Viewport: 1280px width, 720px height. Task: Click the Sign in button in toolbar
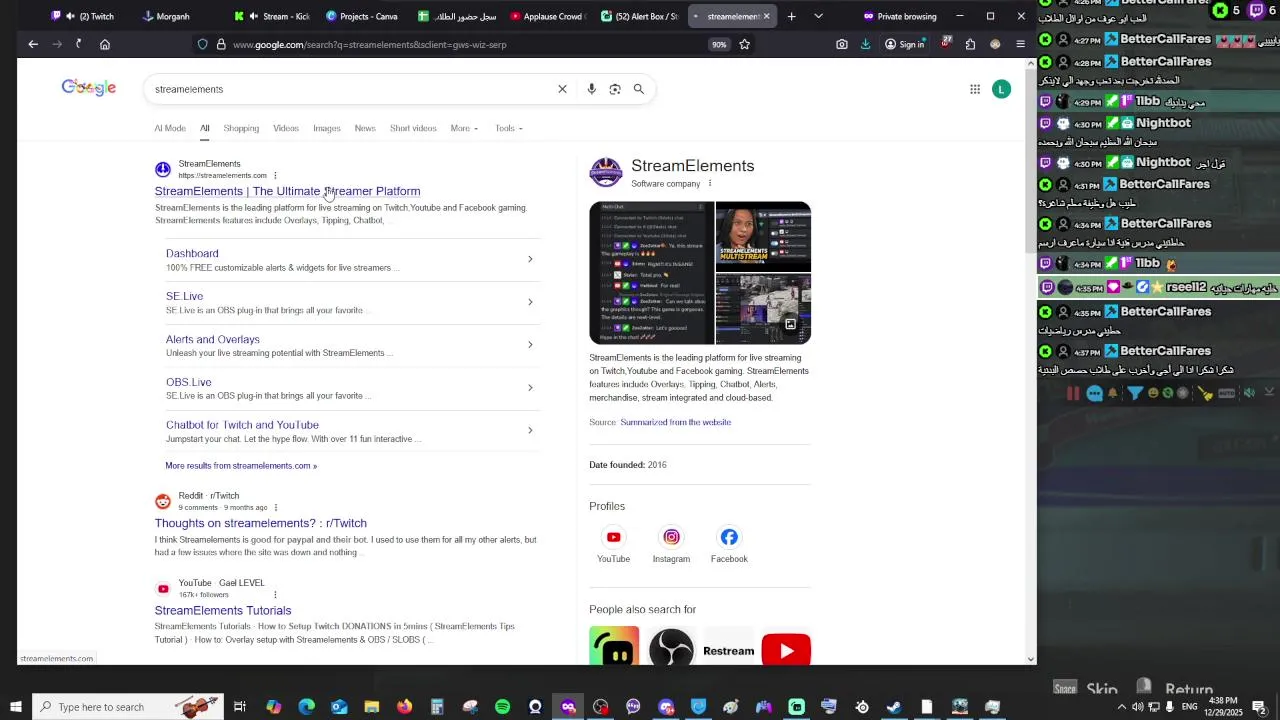coord(904,44)
